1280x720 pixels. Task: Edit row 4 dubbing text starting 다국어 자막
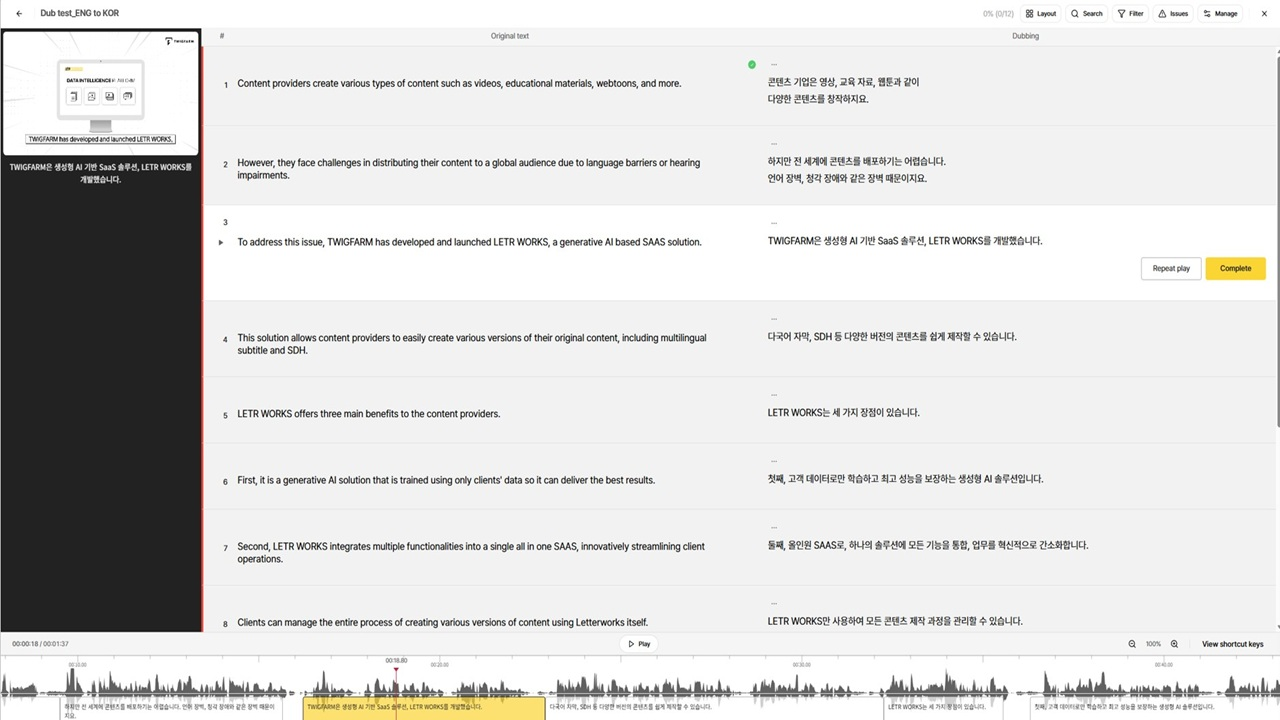click(x=892, y=337)
